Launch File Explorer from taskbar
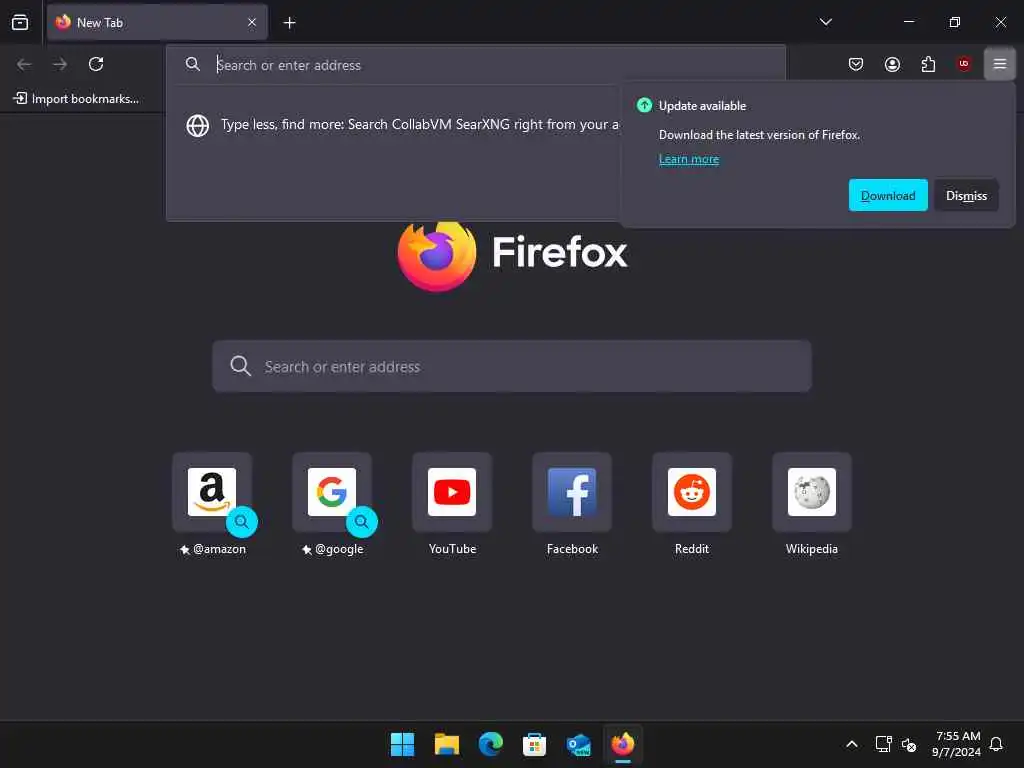This screenshot has width=1024, height=768. [x=447, y=744]
